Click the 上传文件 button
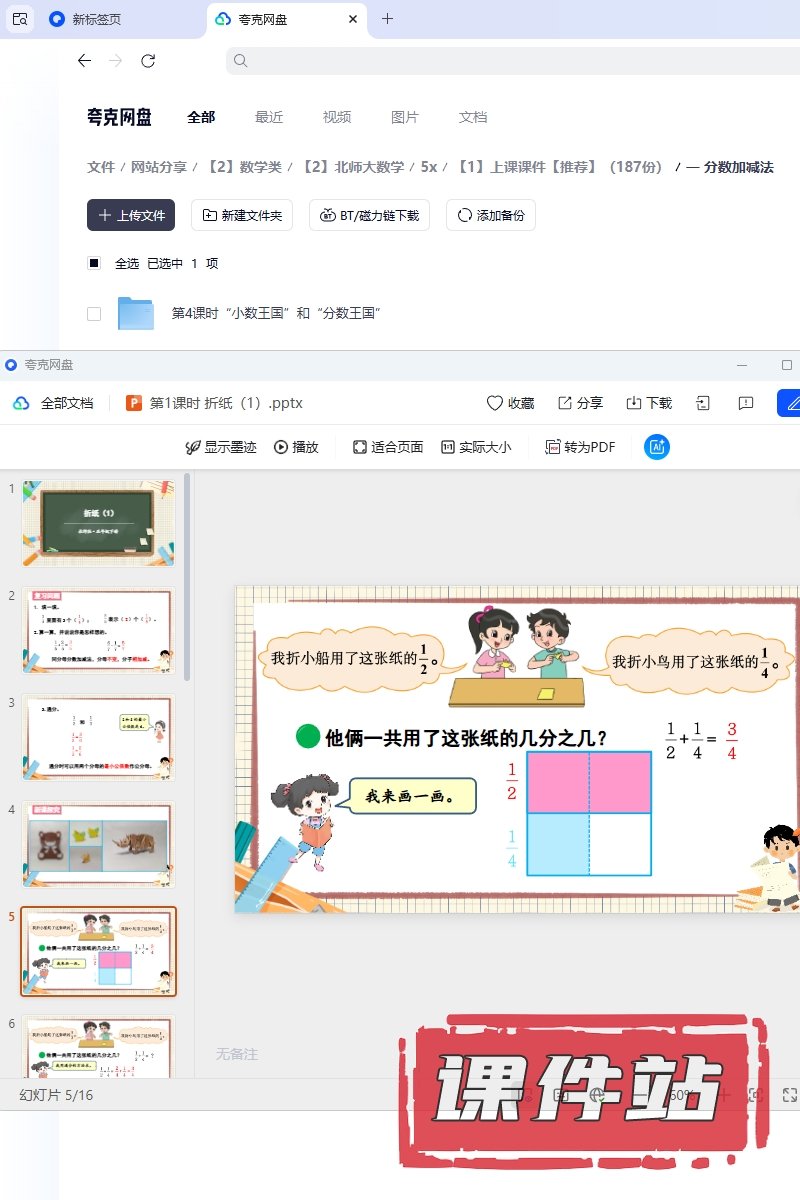This screenshot has height=1200, width=800. (131, 215)
